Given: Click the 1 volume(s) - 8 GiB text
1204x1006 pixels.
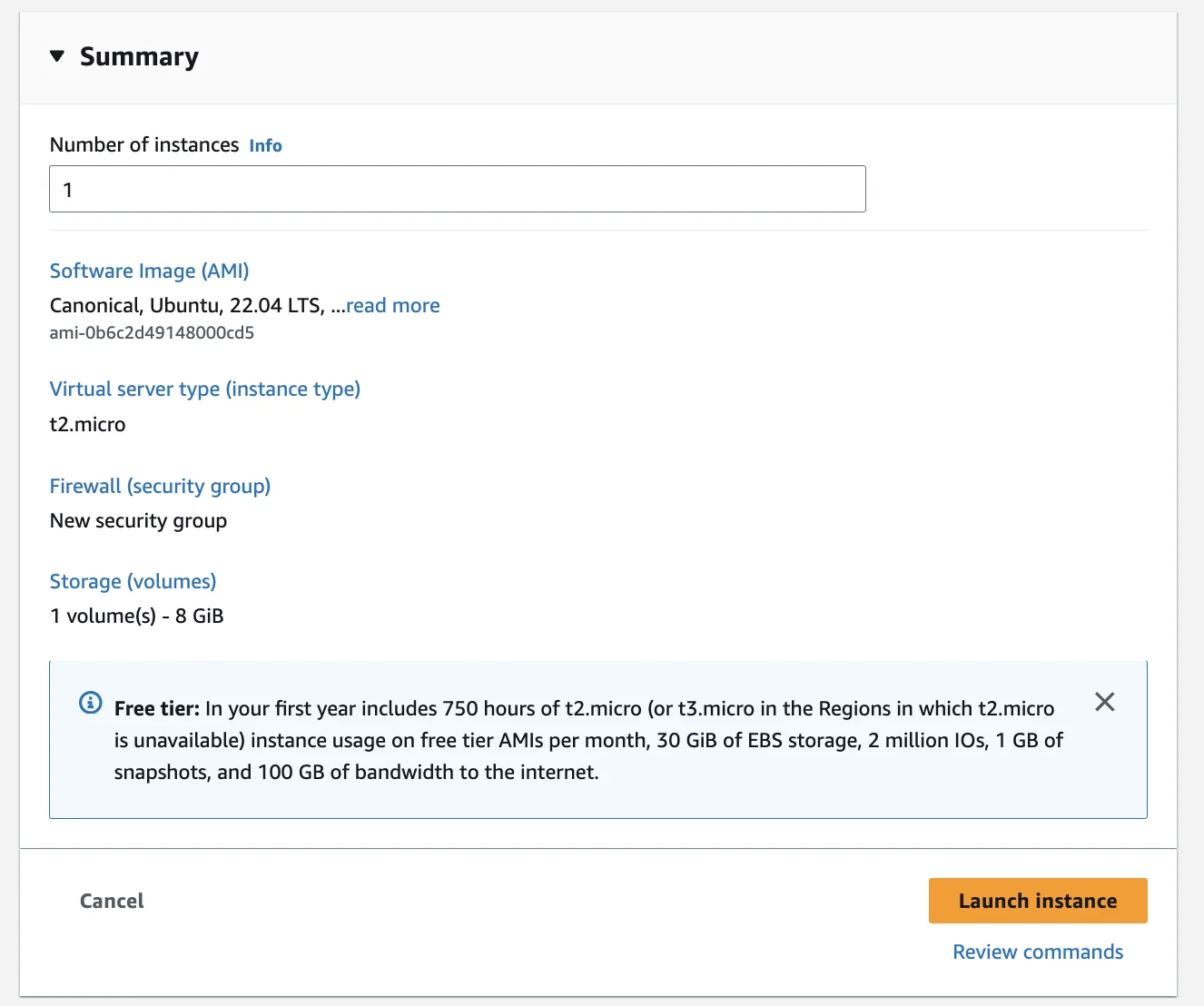Looking at the screenshot, I should (136, 616).
